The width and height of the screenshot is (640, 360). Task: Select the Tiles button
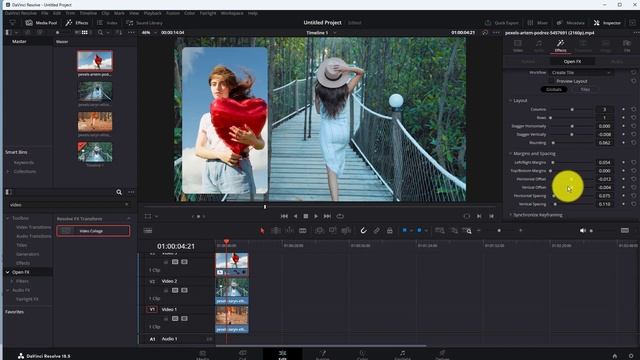(585, 89)
